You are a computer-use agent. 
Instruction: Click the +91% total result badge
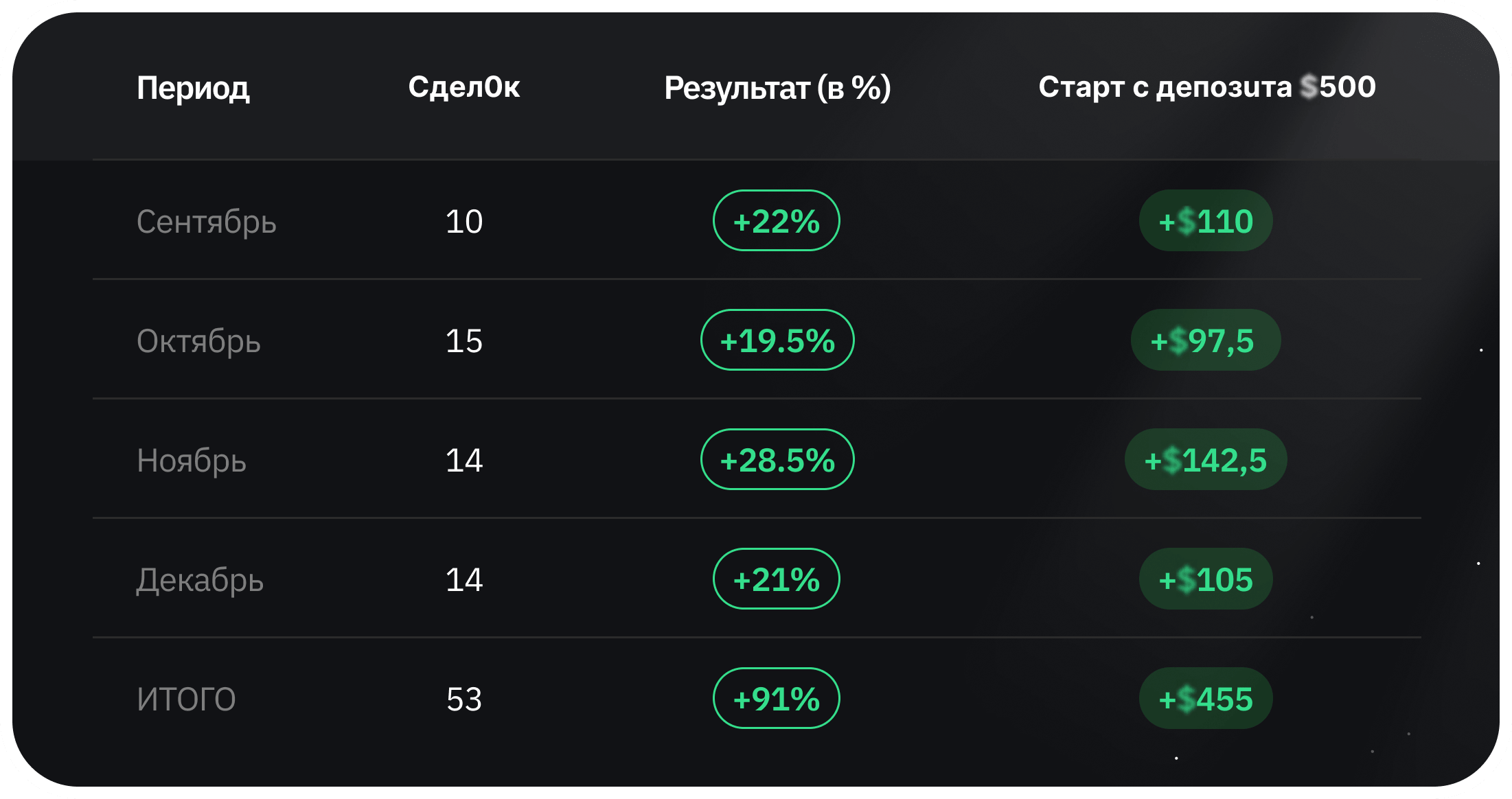777,699
